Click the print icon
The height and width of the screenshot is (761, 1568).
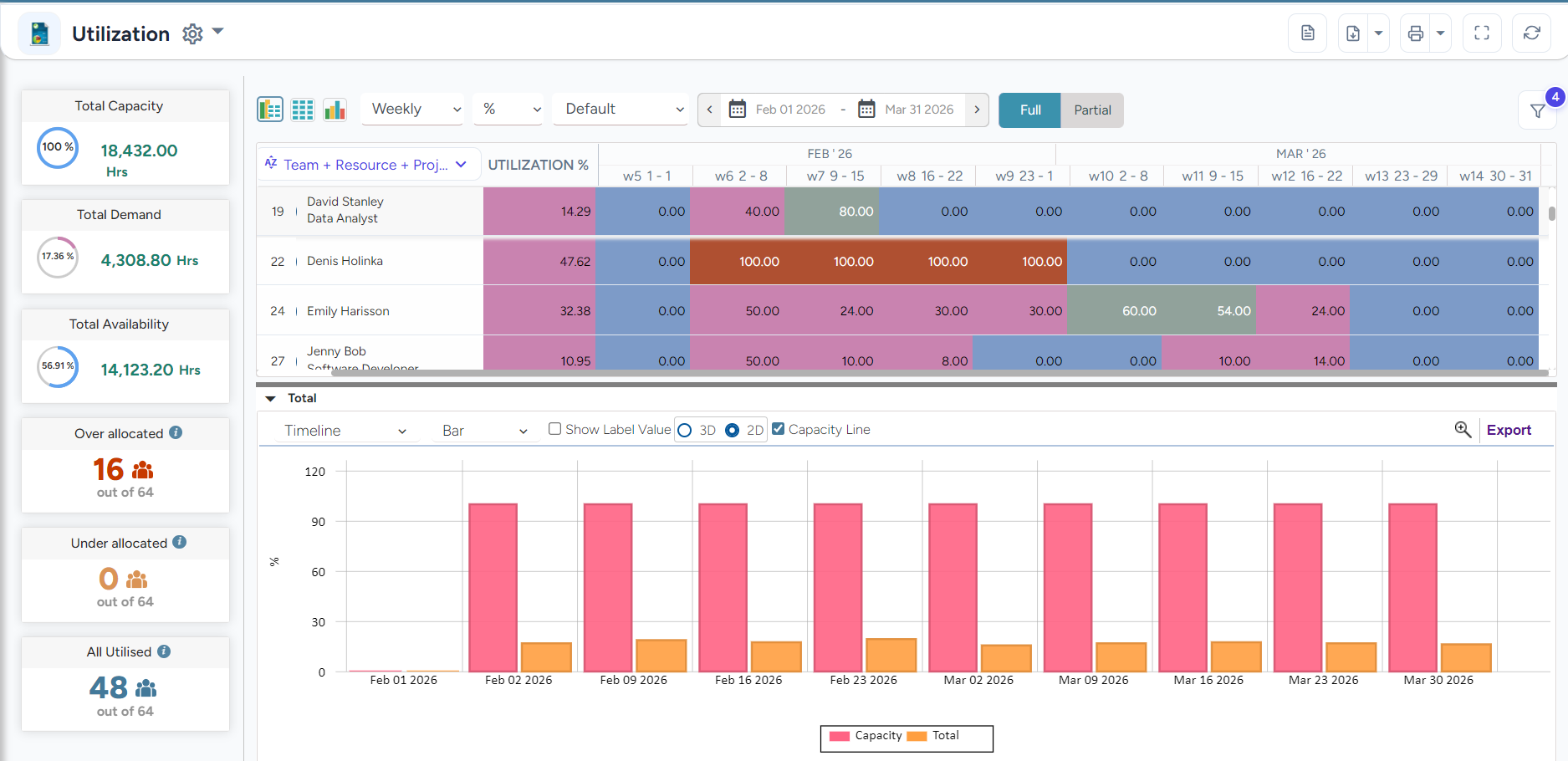(x=1414, y=33)
